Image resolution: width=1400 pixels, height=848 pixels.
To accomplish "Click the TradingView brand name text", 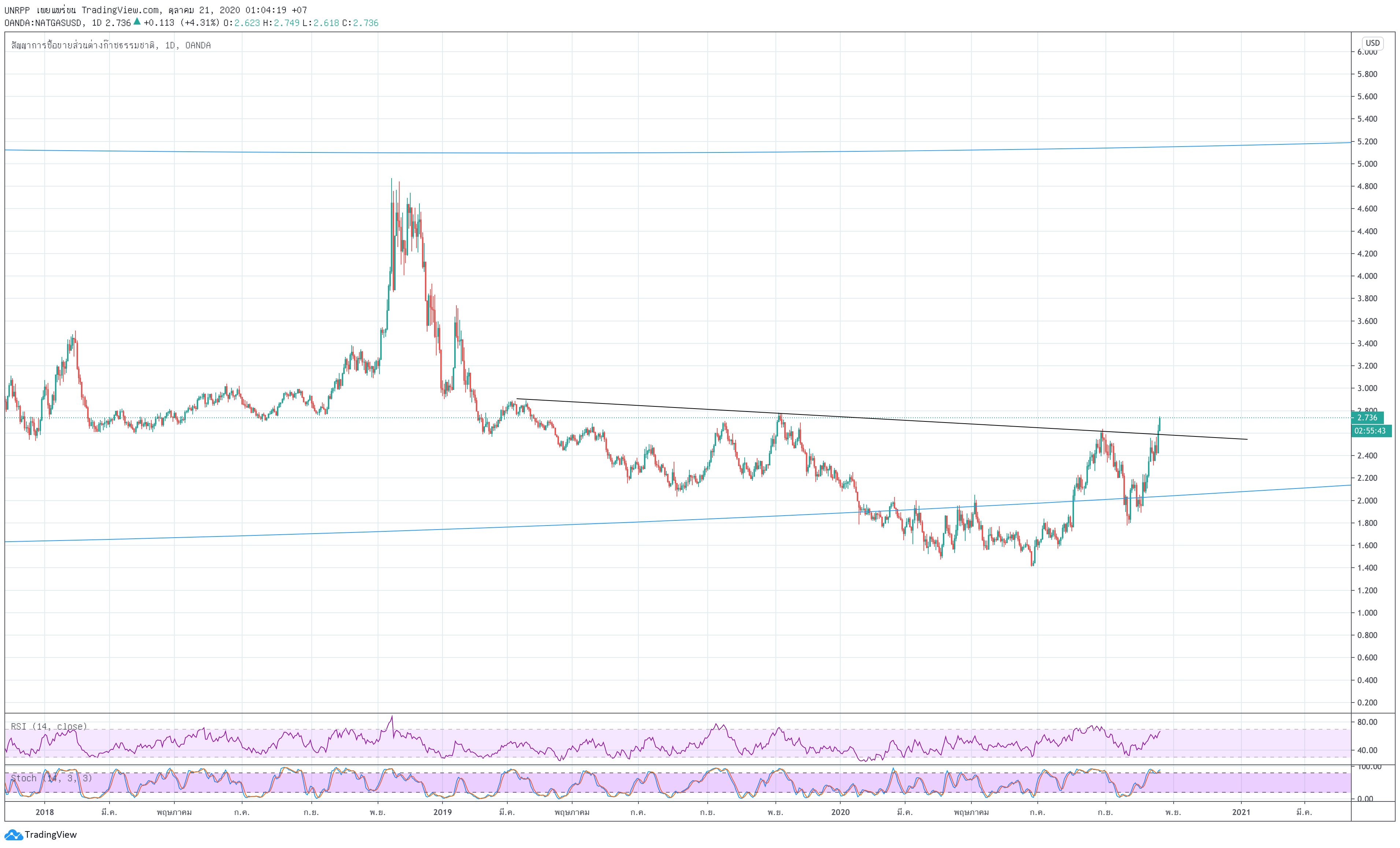I will (x=51, y=834).
